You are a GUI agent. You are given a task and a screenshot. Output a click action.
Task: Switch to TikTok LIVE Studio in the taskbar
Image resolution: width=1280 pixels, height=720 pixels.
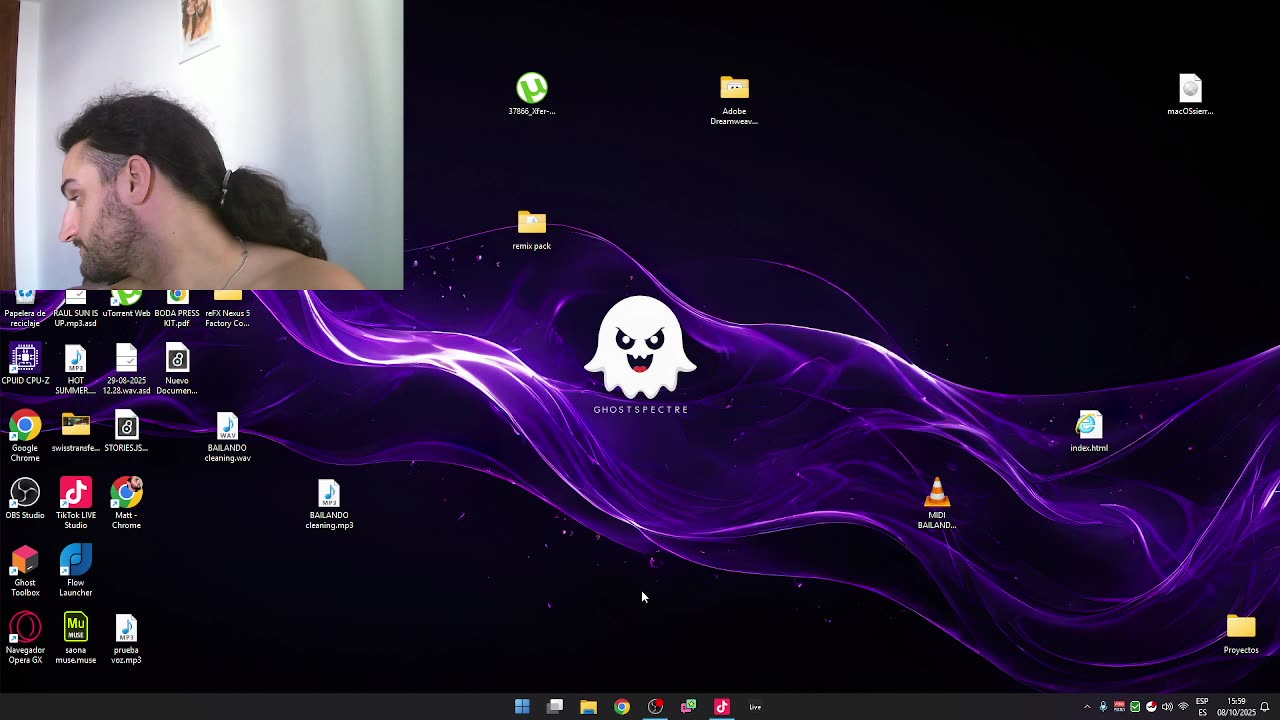point(722,707)
